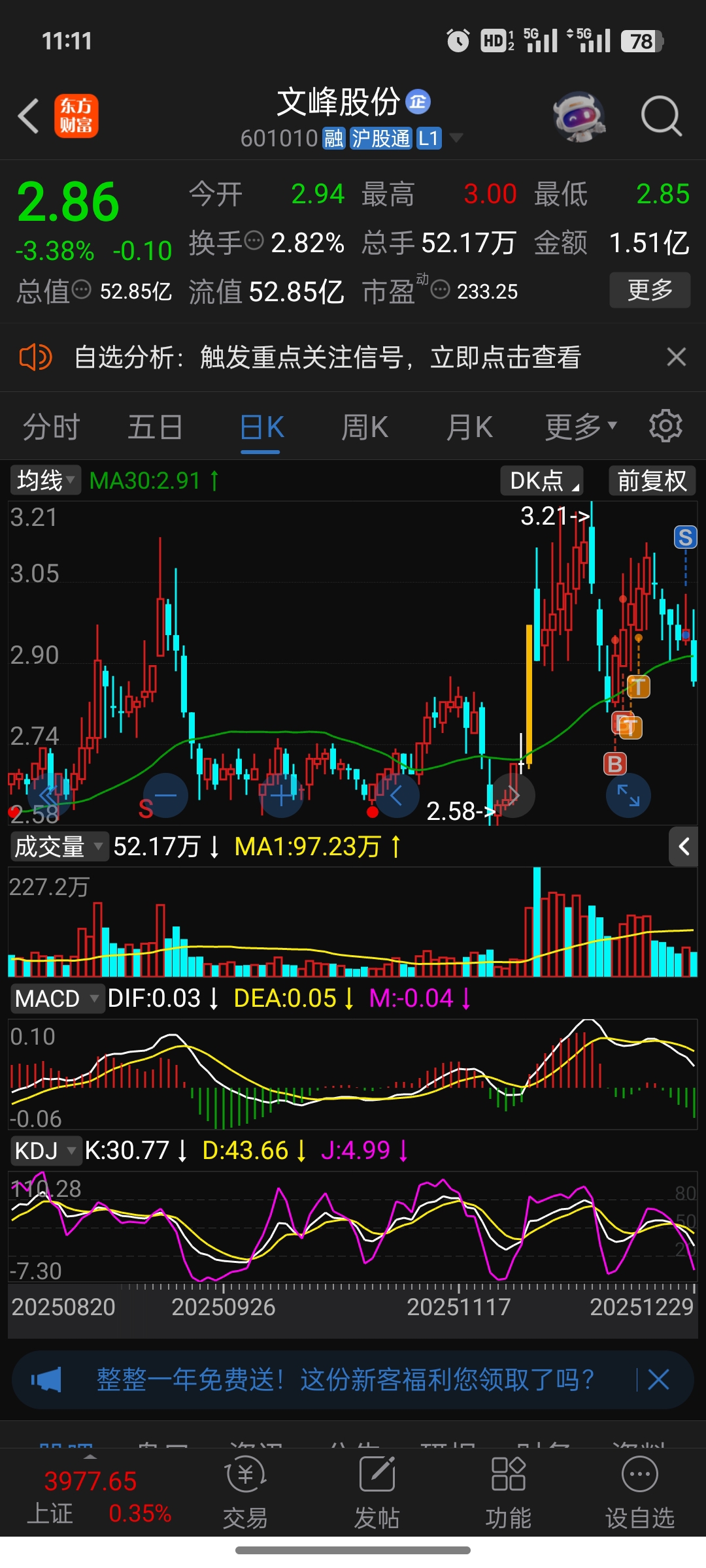Tap chart next arrow button

513,795
